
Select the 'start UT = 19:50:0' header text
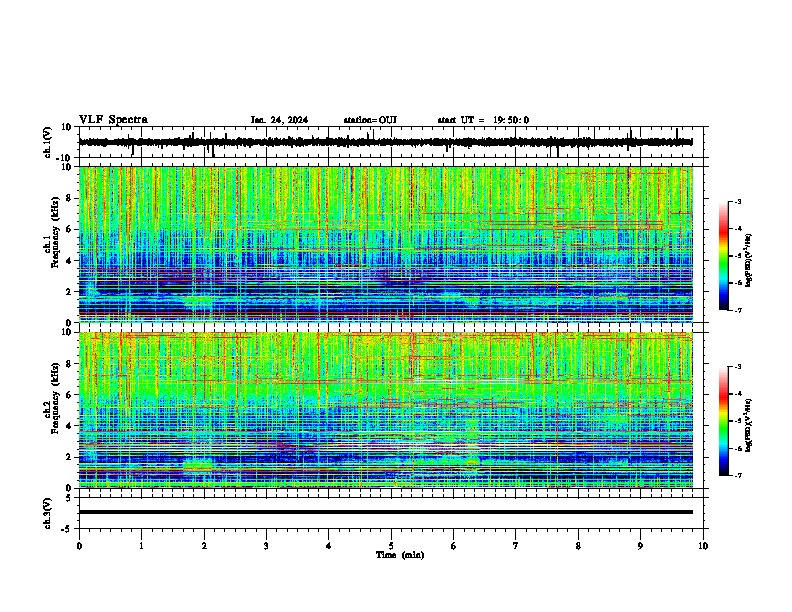483,120
